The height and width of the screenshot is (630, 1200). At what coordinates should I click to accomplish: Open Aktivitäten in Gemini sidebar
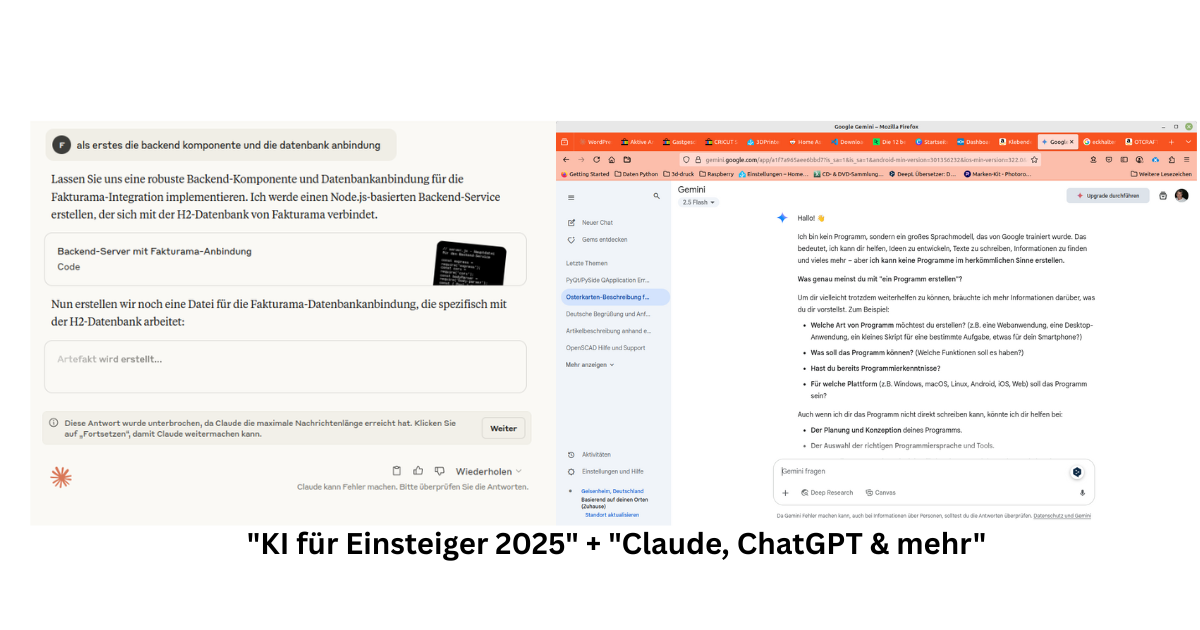coord(590,454)
